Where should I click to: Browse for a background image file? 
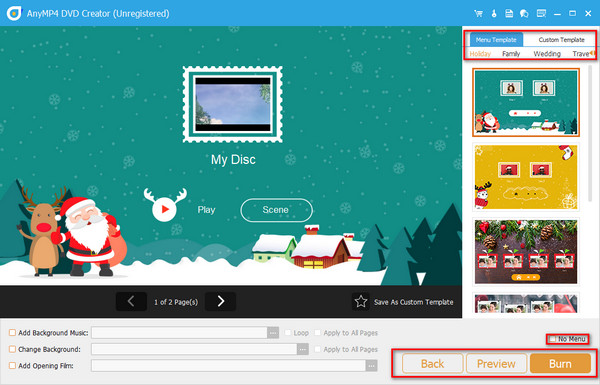point(303,349)
